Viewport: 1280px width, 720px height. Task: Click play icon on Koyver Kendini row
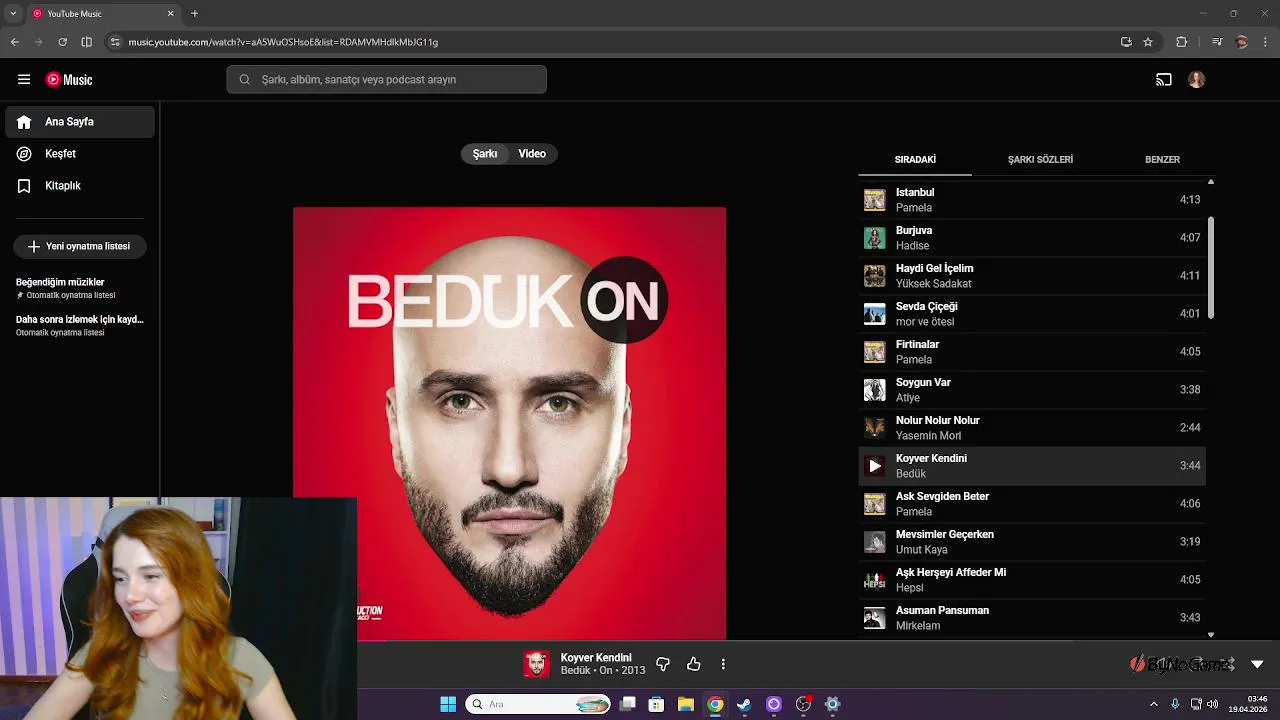(875, 466)
